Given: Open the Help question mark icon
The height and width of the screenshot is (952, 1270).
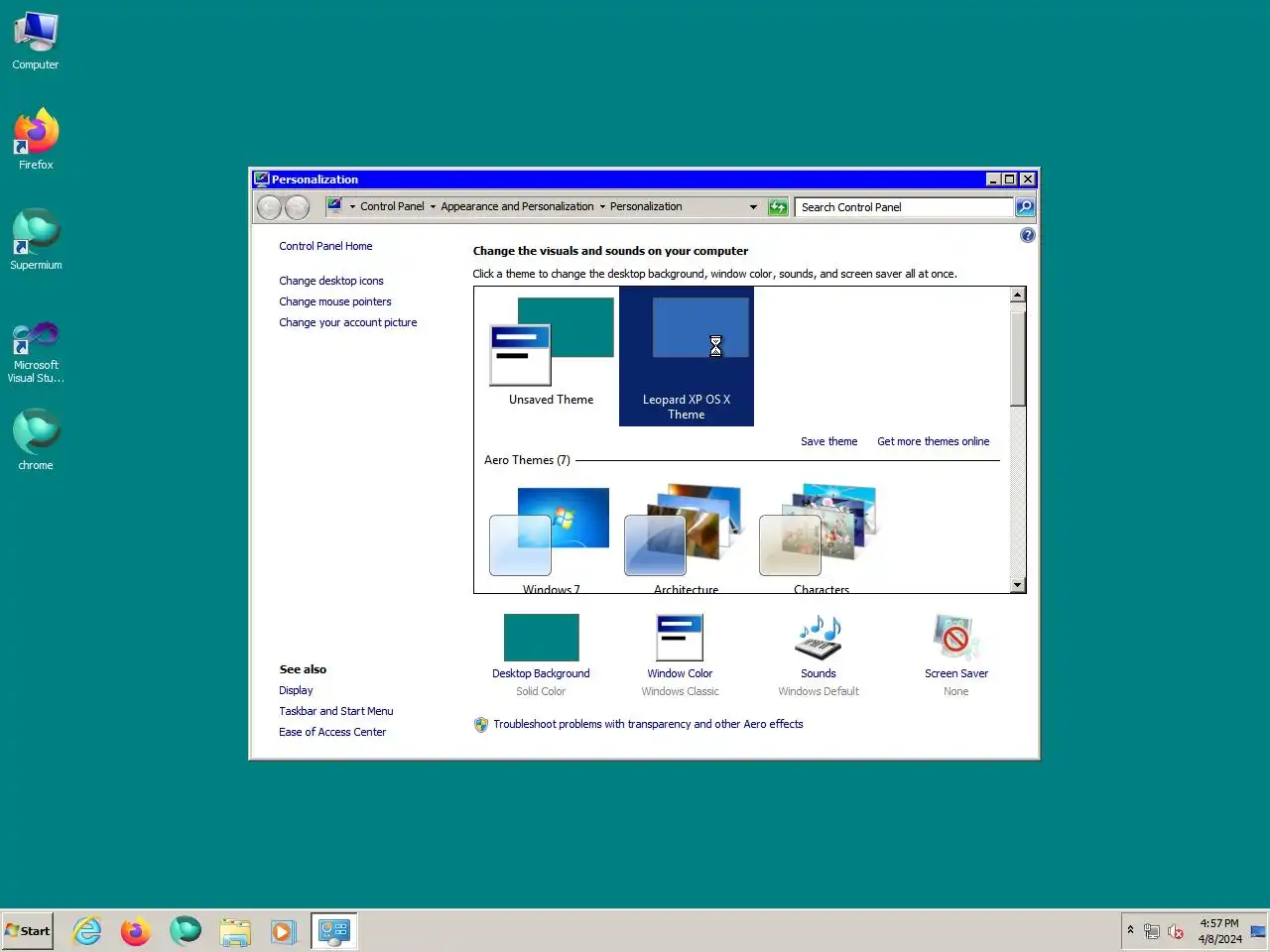Looking at the screenshot, I should [x=1027, y=235].
